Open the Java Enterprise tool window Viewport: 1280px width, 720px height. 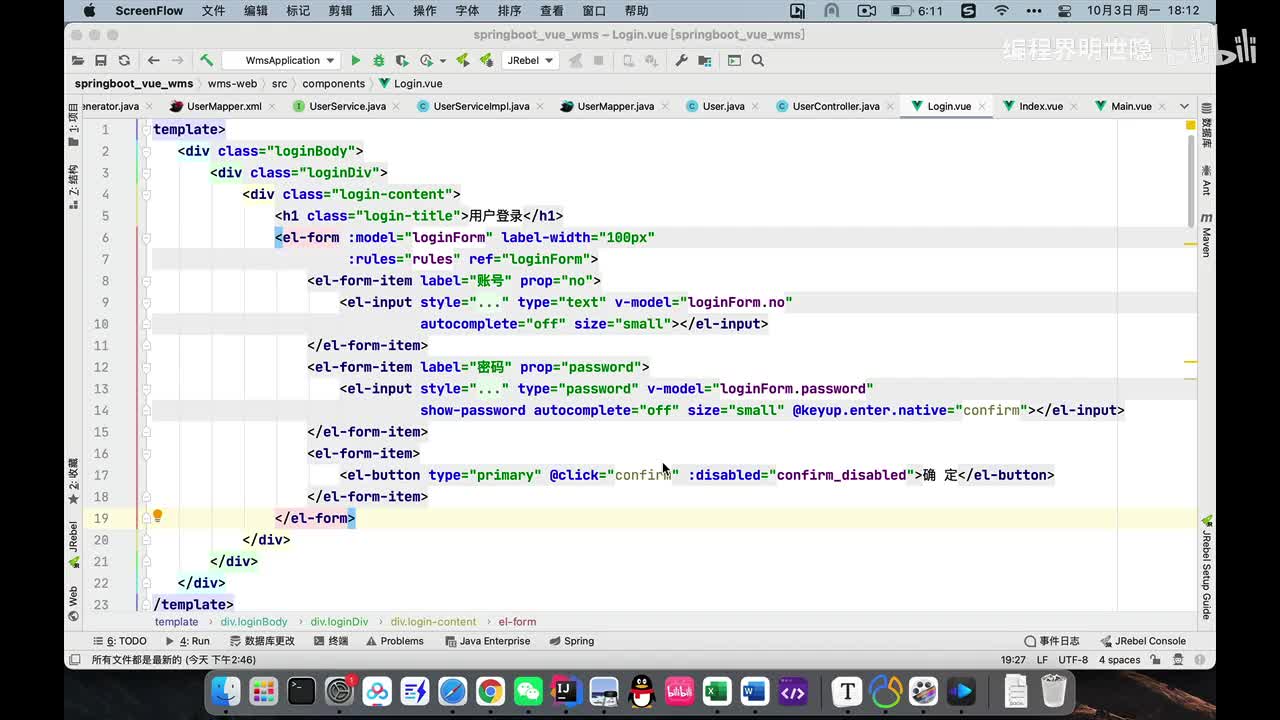click(487, 641)
